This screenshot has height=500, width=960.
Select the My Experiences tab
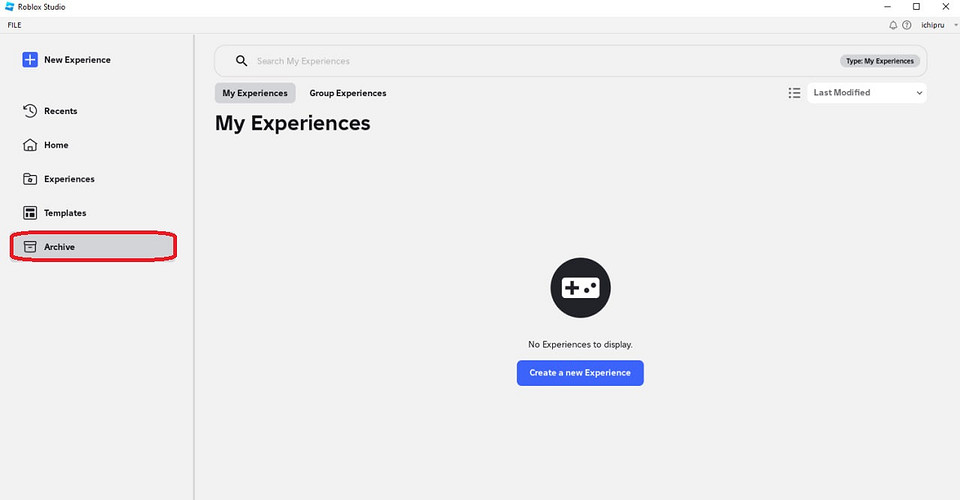pyautogui.click(x=254, y=93)
